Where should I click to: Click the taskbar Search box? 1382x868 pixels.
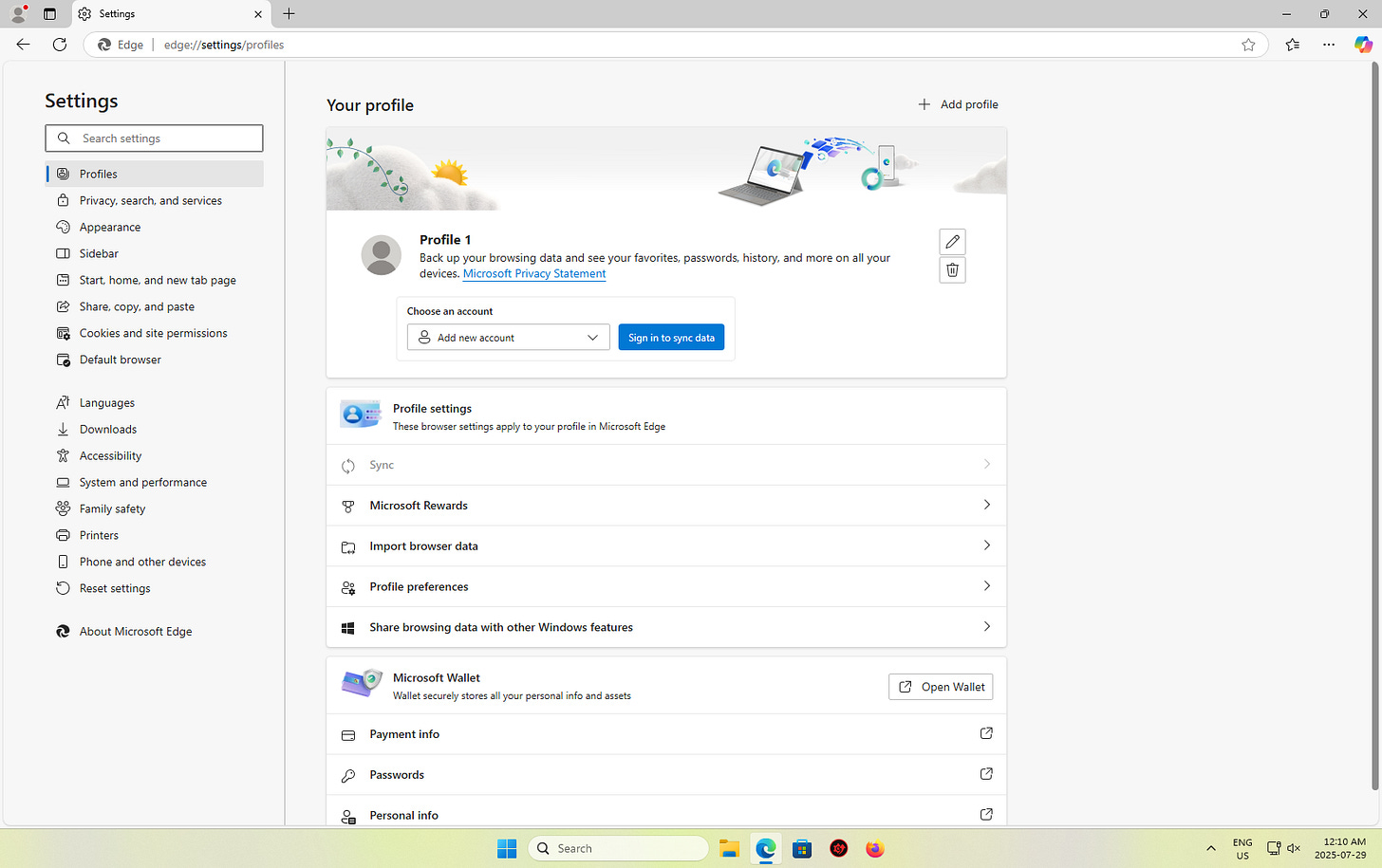click(619, 848)
